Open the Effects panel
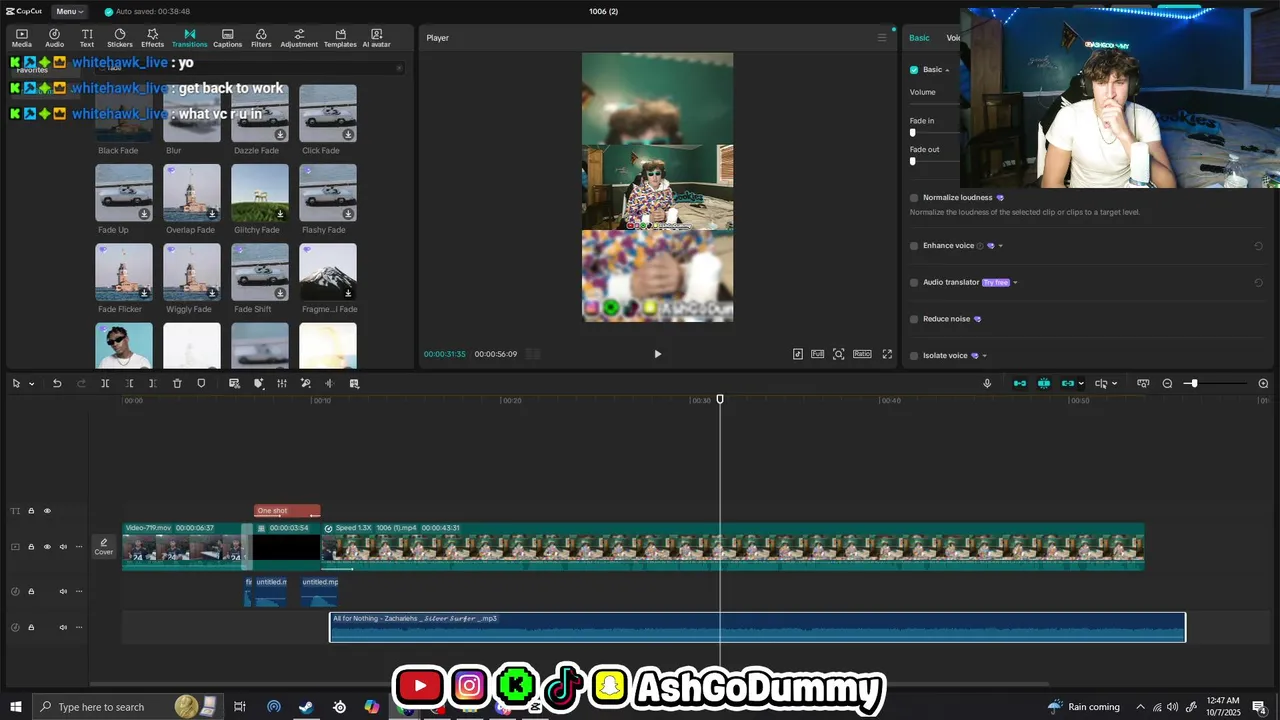 coord(152,38)
